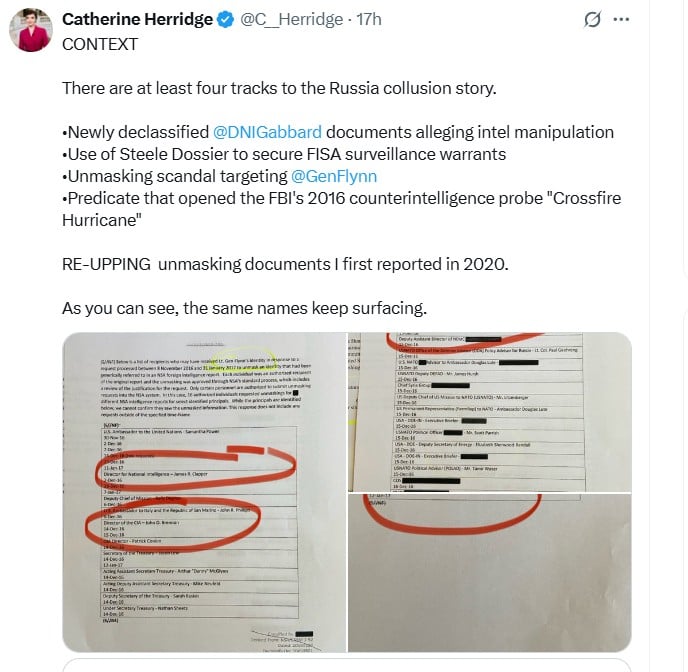Open the left unmasking document photo

click(204, 492)
